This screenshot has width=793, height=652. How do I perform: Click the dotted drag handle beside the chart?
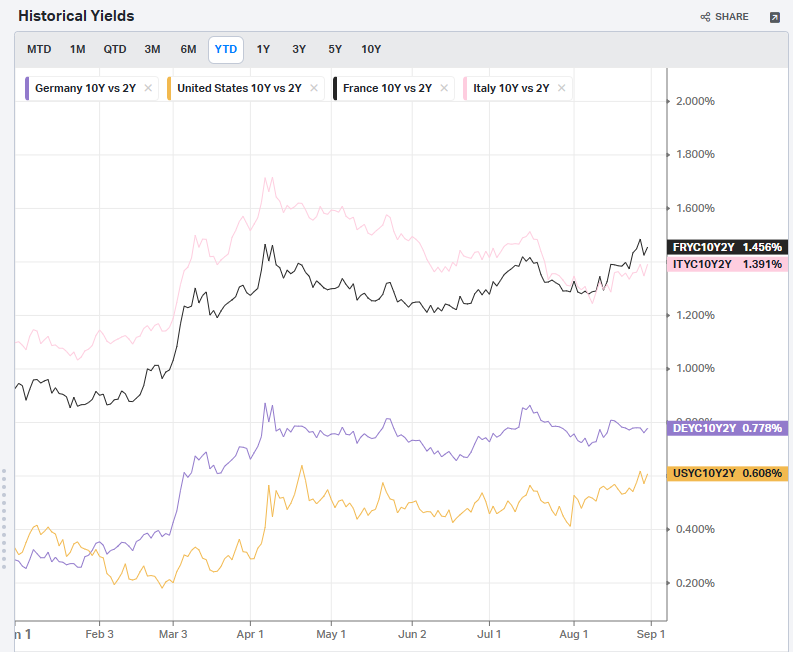(x=4, y=519)
